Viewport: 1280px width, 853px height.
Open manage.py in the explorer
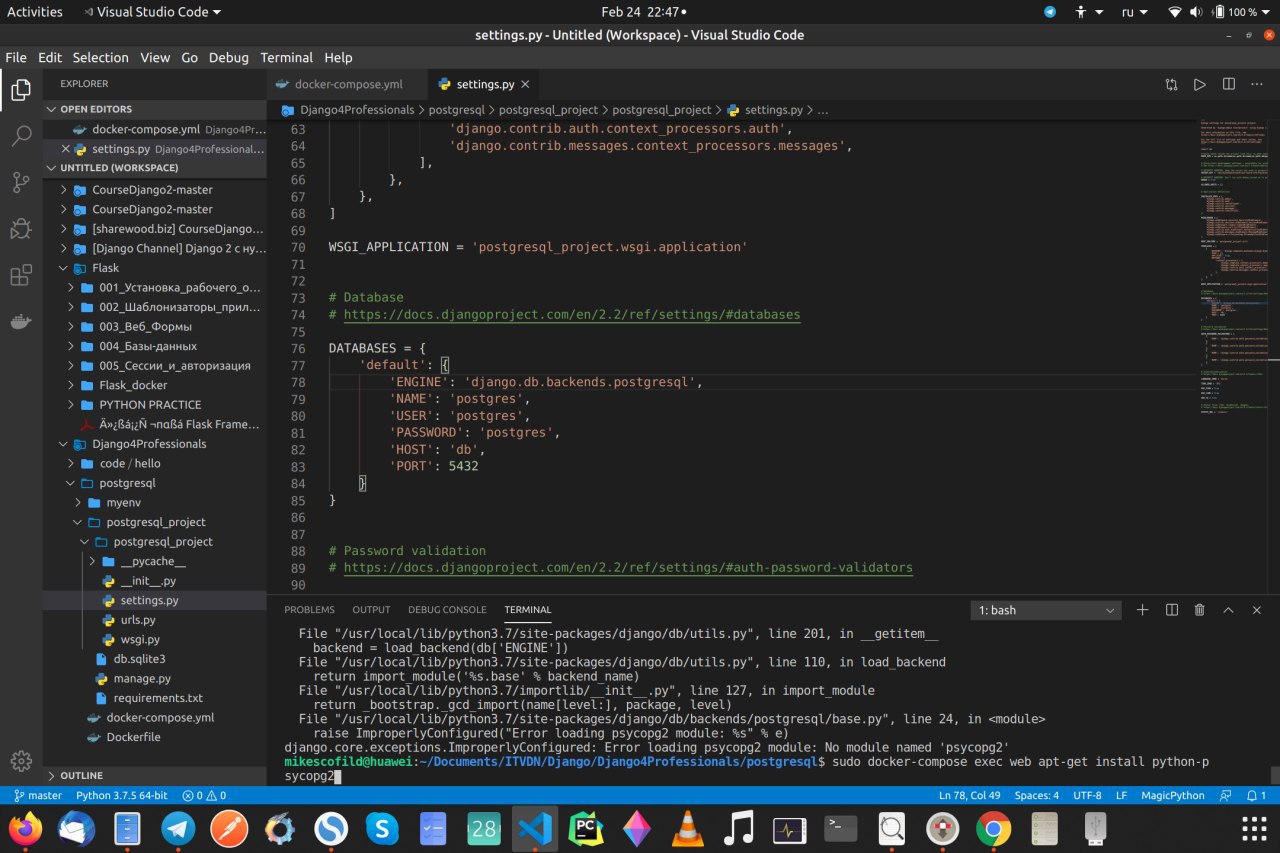pos(155,678)
